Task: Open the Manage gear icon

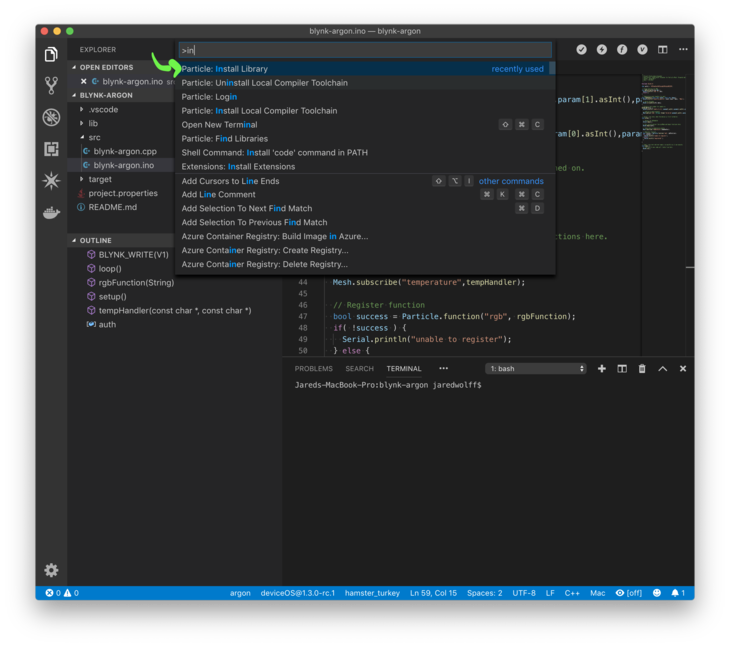Action: point(51,570)
